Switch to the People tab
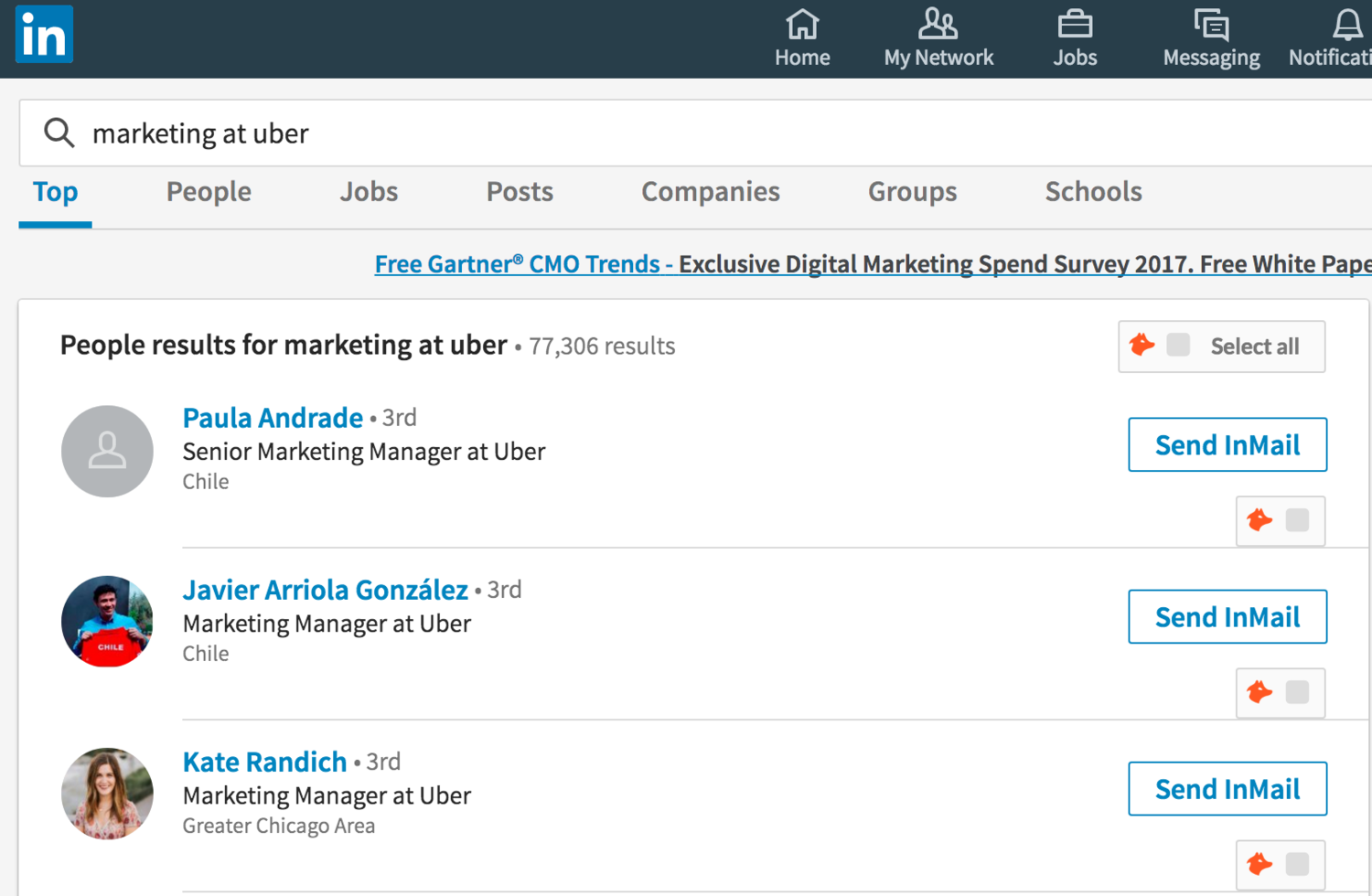This screenshot has width=1372, height=896. pyautogui.click(x=209, y=192)
